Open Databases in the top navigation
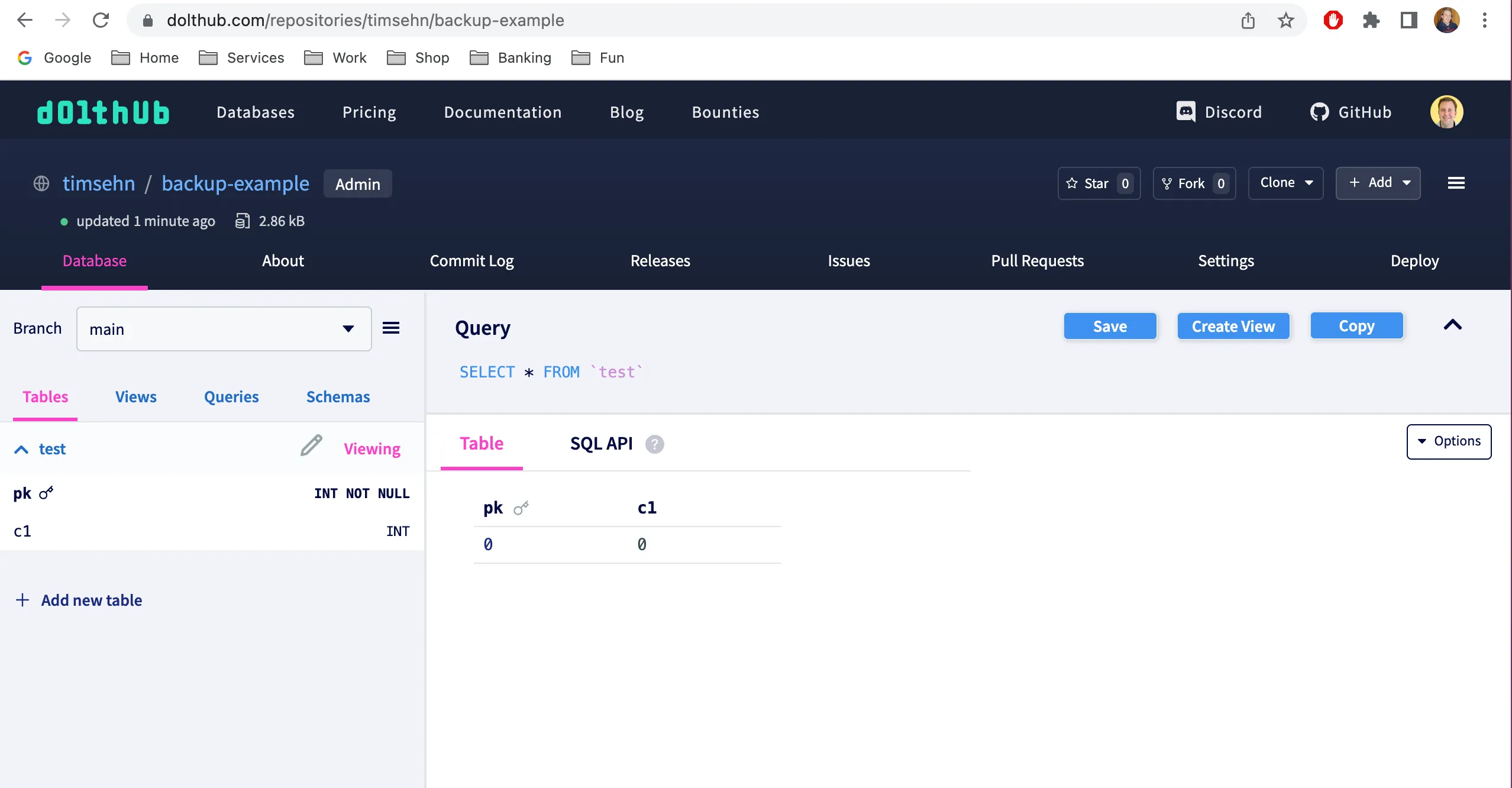This screenshot has width=1512, height=788. click(x=256, y=112)
